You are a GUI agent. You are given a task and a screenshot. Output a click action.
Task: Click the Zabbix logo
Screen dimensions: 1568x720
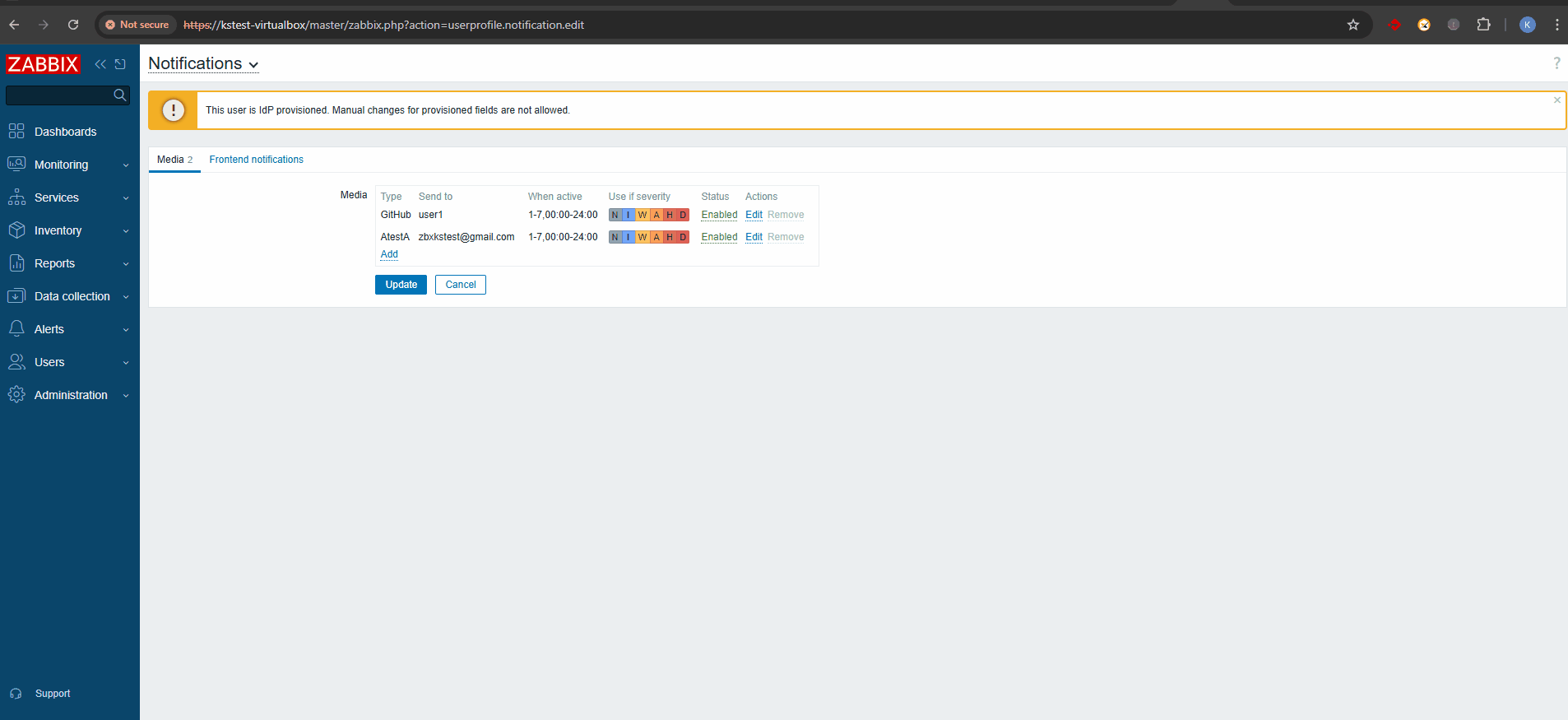click(43, 64)
